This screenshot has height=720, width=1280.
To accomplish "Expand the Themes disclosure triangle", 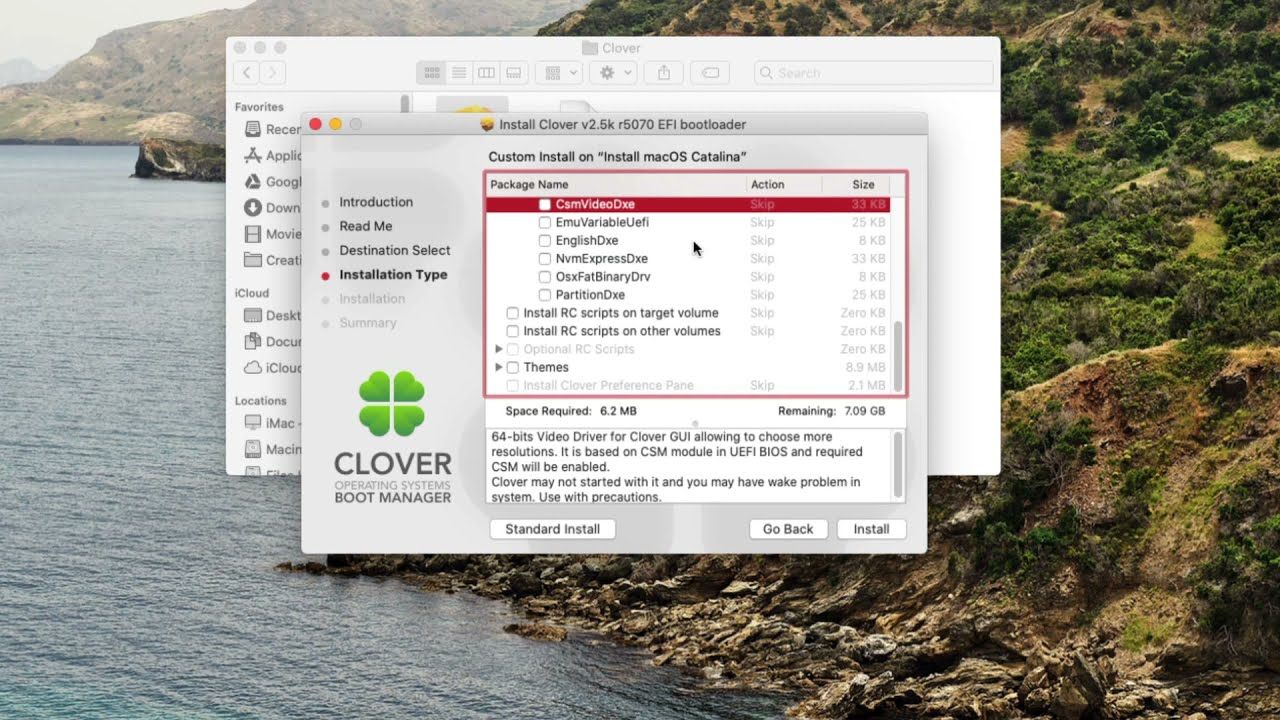I will pos(499,367).
